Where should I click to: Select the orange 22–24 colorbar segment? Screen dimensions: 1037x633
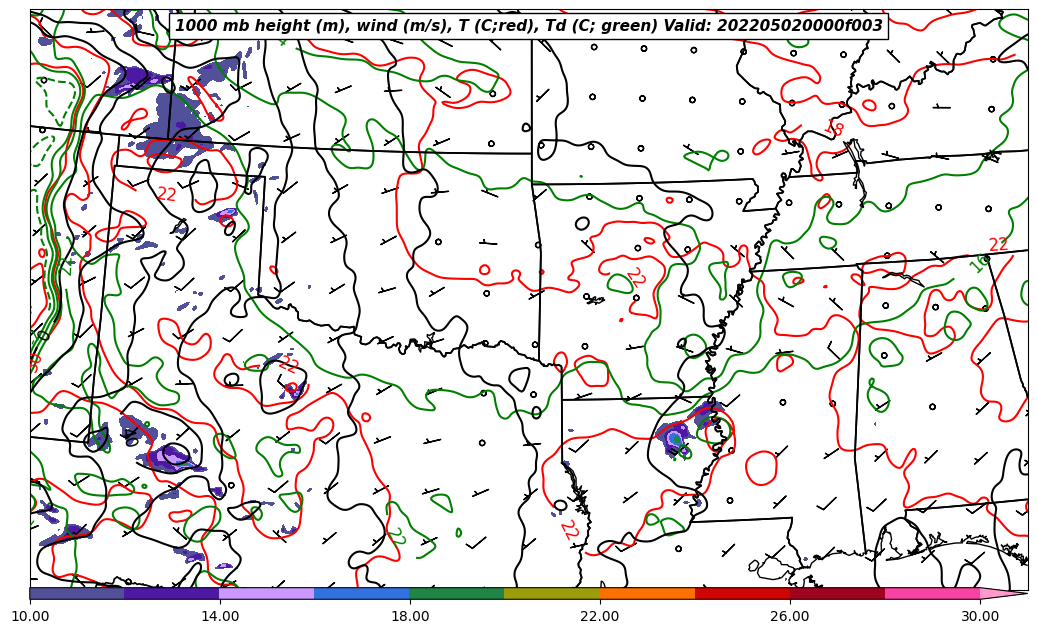point(647,593)
